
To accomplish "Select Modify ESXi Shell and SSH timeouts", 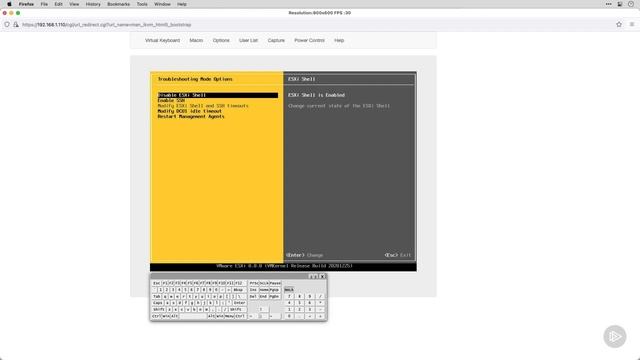I will [x=203, y=106].
